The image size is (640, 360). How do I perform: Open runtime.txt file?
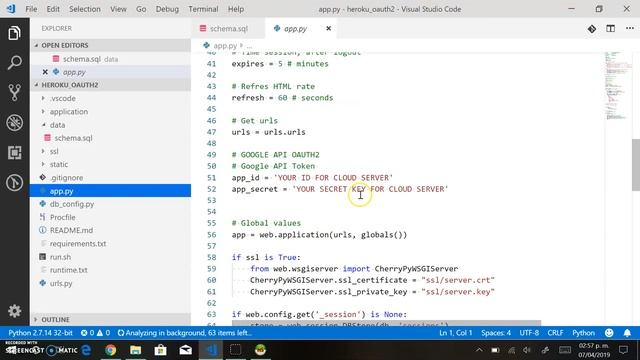[x=69, y=270]
